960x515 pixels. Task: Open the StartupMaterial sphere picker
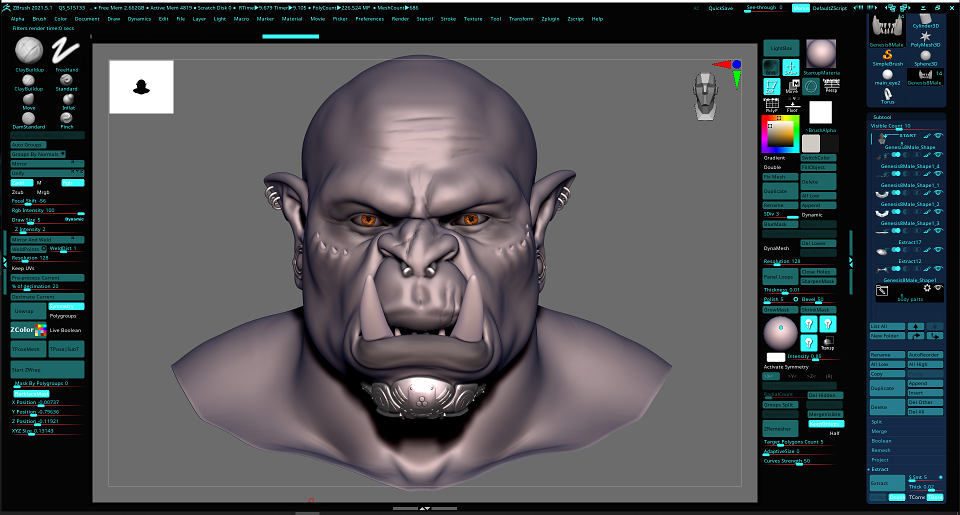[821, 54]
